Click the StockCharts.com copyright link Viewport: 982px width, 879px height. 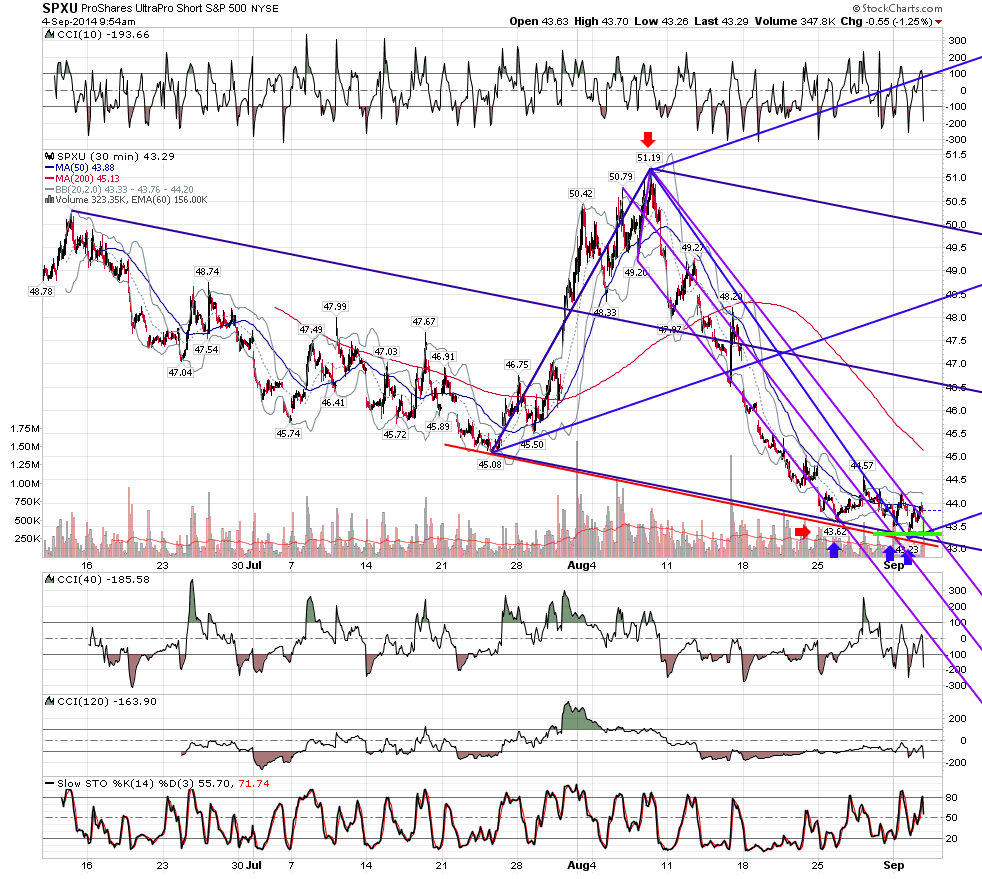(x=897, y=8)
